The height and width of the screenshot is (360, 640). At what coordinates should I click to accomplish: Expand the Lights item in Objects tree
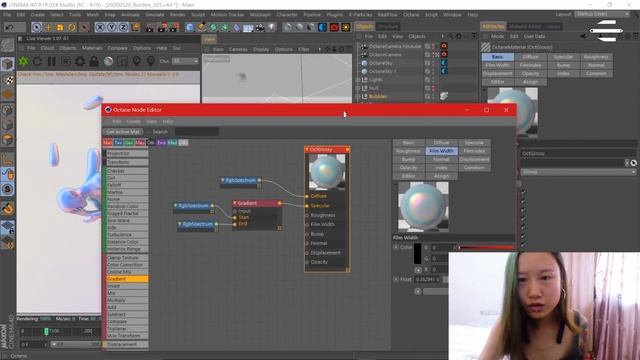358,80
